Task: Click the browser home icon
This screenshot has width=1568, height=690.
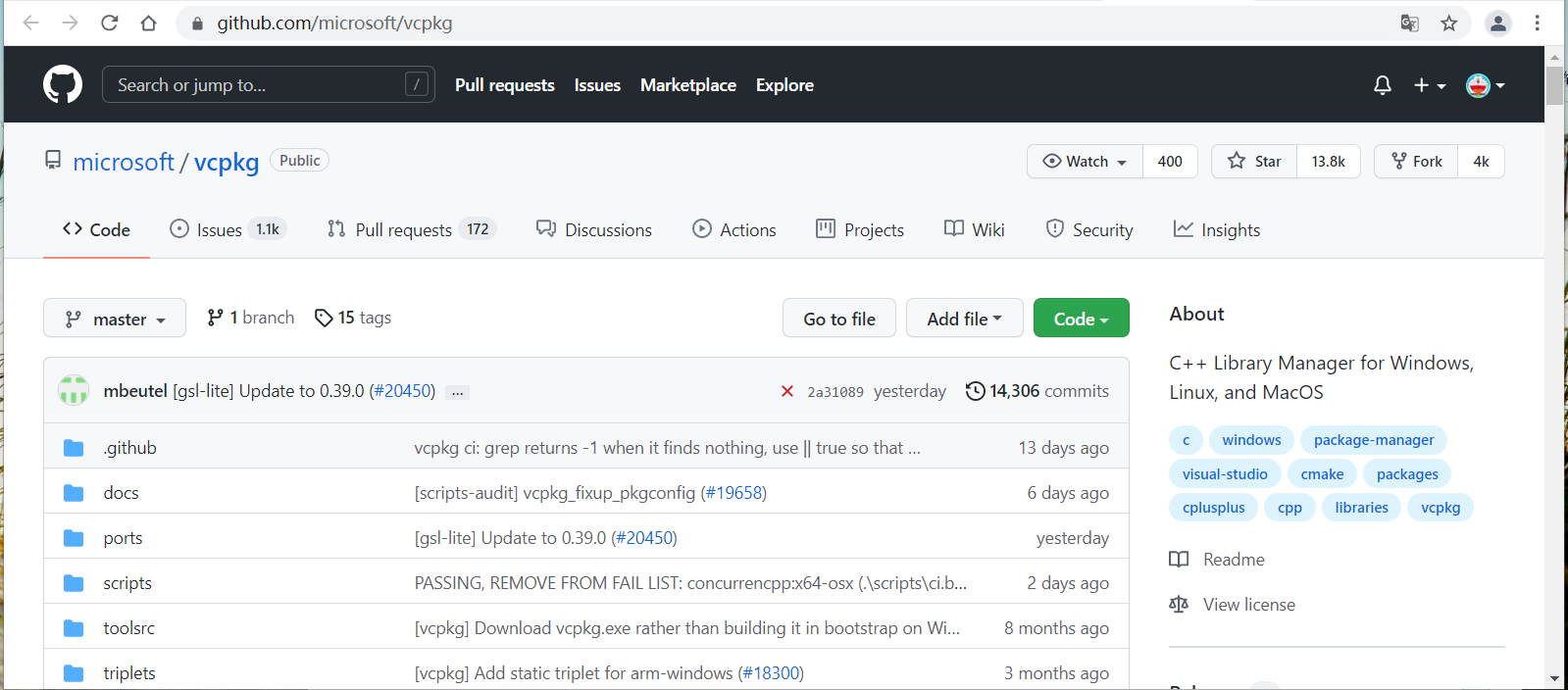Action: [x=148, y=23]
